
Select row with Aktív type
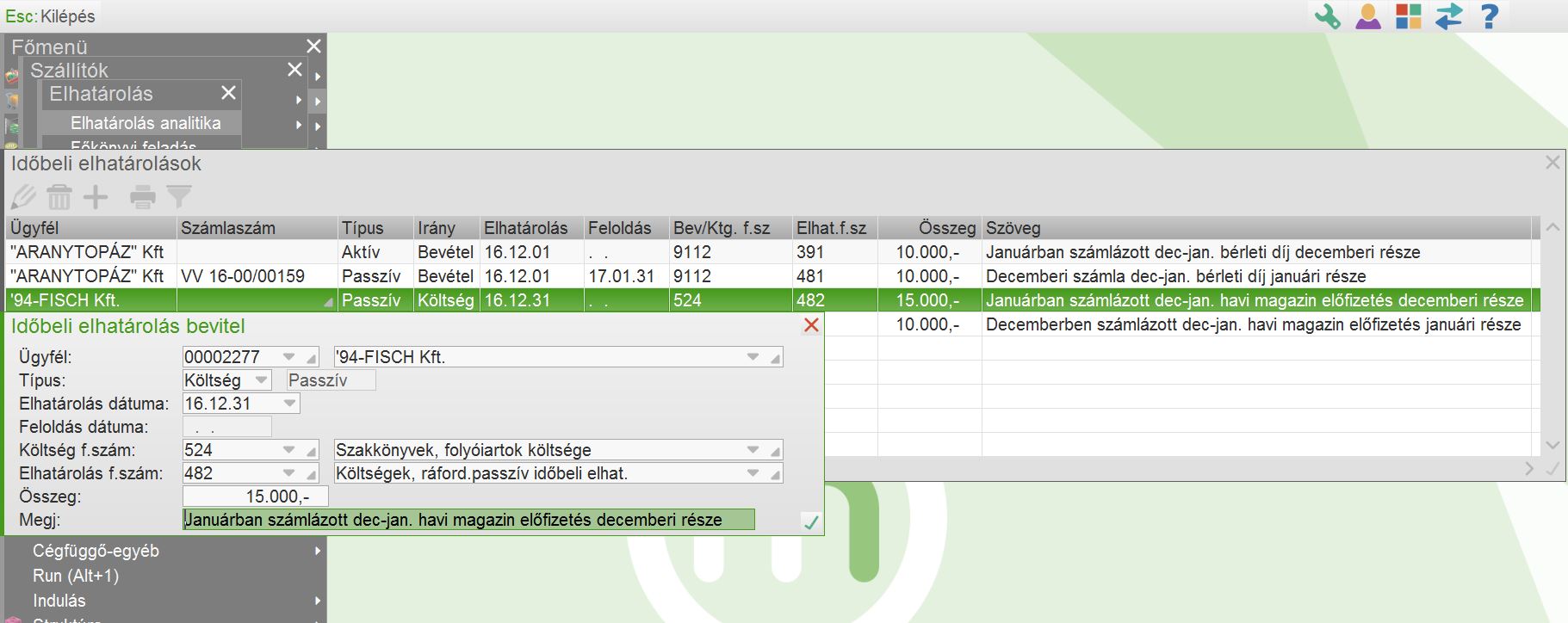tap(771, 252)
